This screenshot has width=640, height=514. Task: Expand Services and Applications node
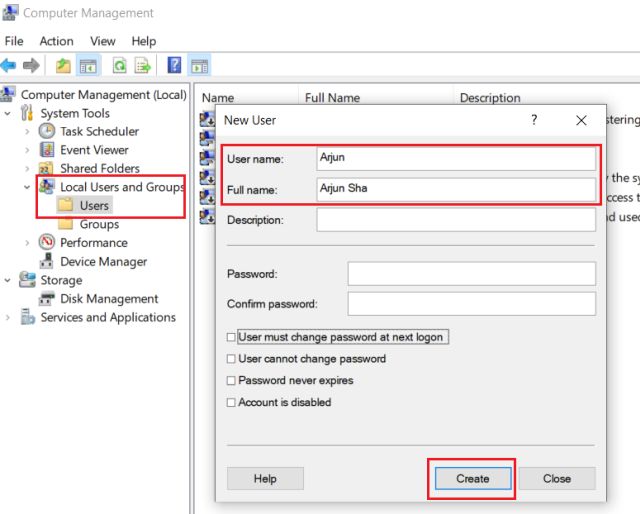9,318
